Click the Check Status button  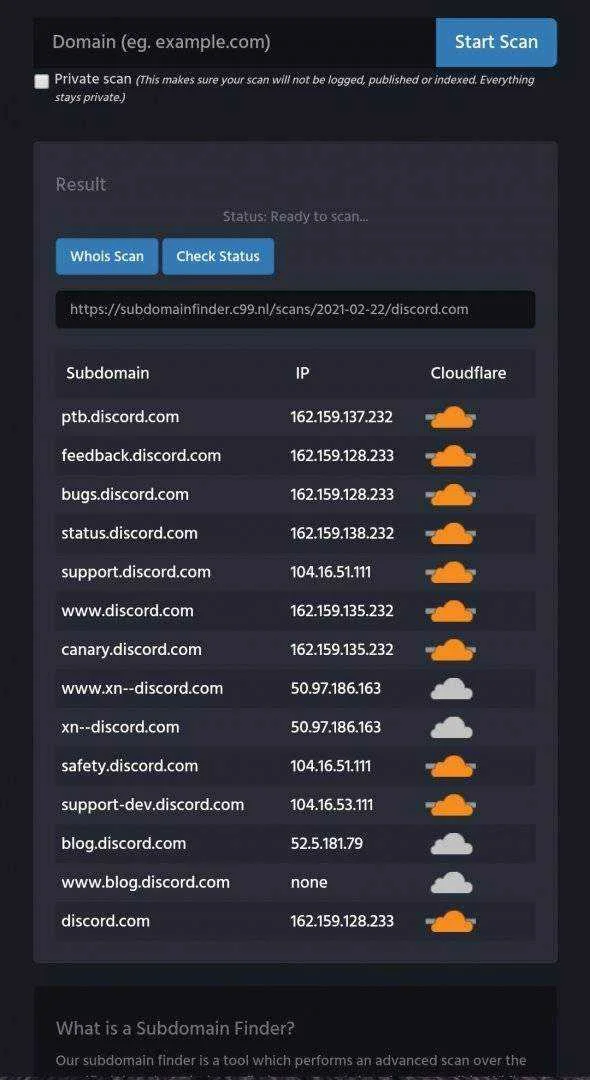pyautogui.click(x=218, y=256)
